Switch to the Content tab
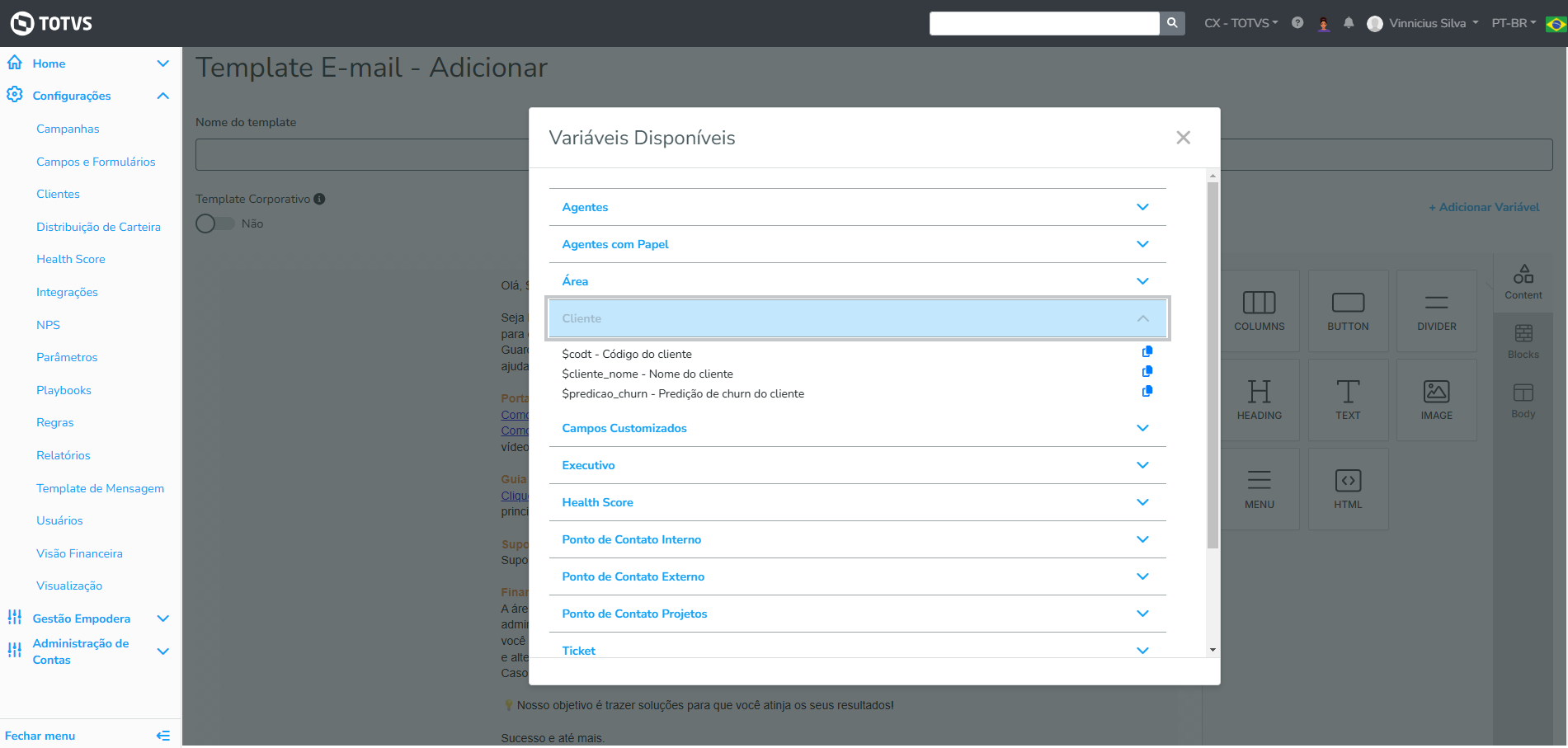The height and width of the screenshot is (748, 1568). (1523, 283)
